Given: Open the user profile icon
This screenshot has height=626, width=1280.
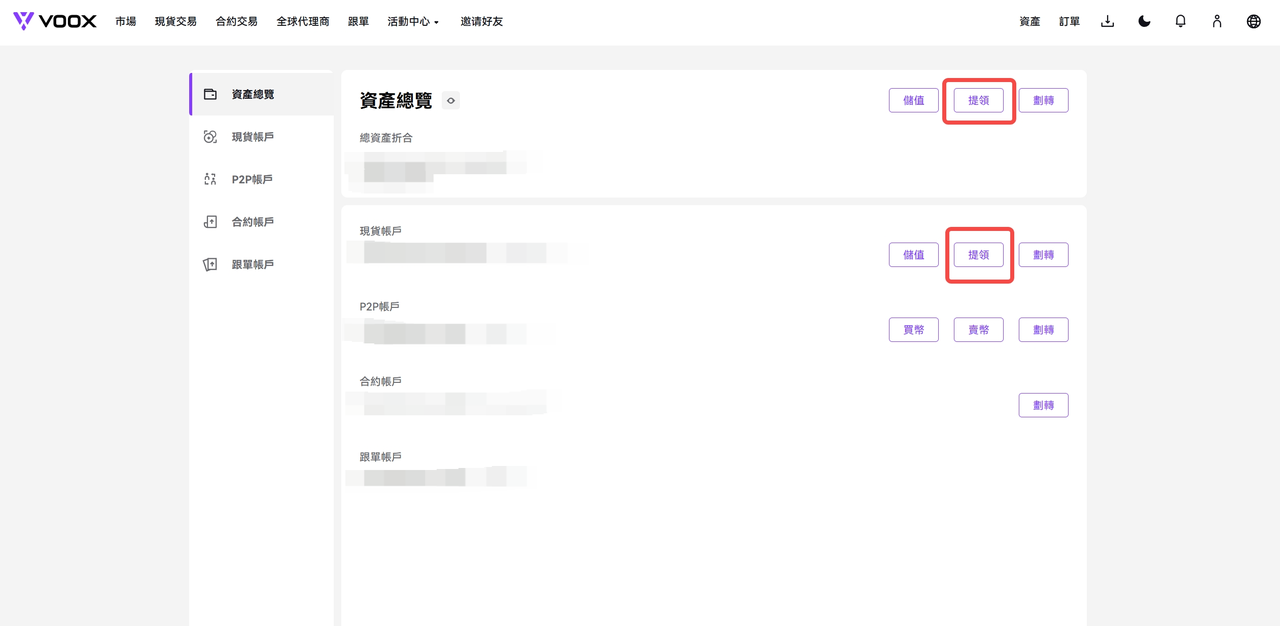Looking at the screenshot, I should (1217, 21).
